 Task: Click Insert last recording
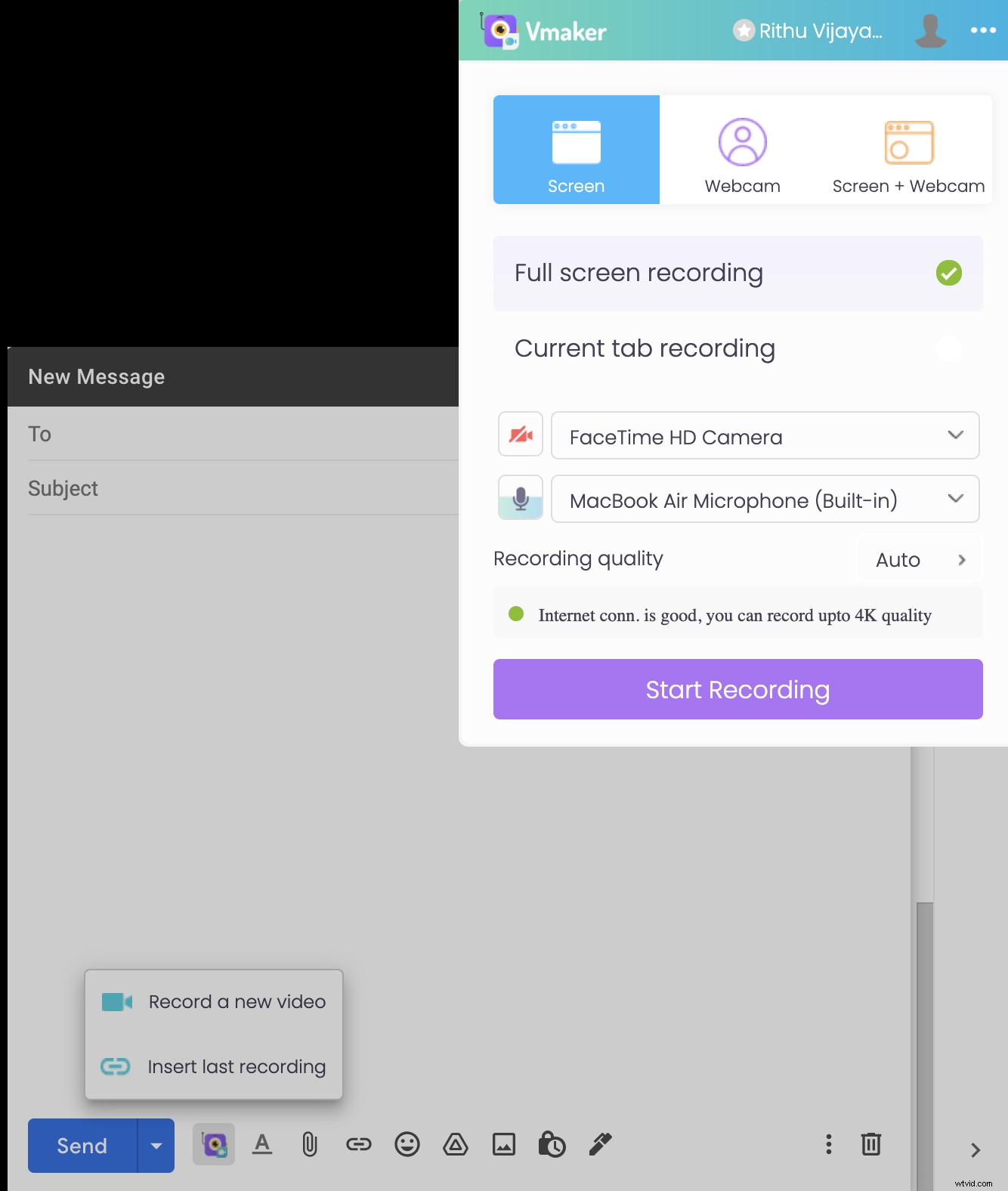tap(214, 1067)
